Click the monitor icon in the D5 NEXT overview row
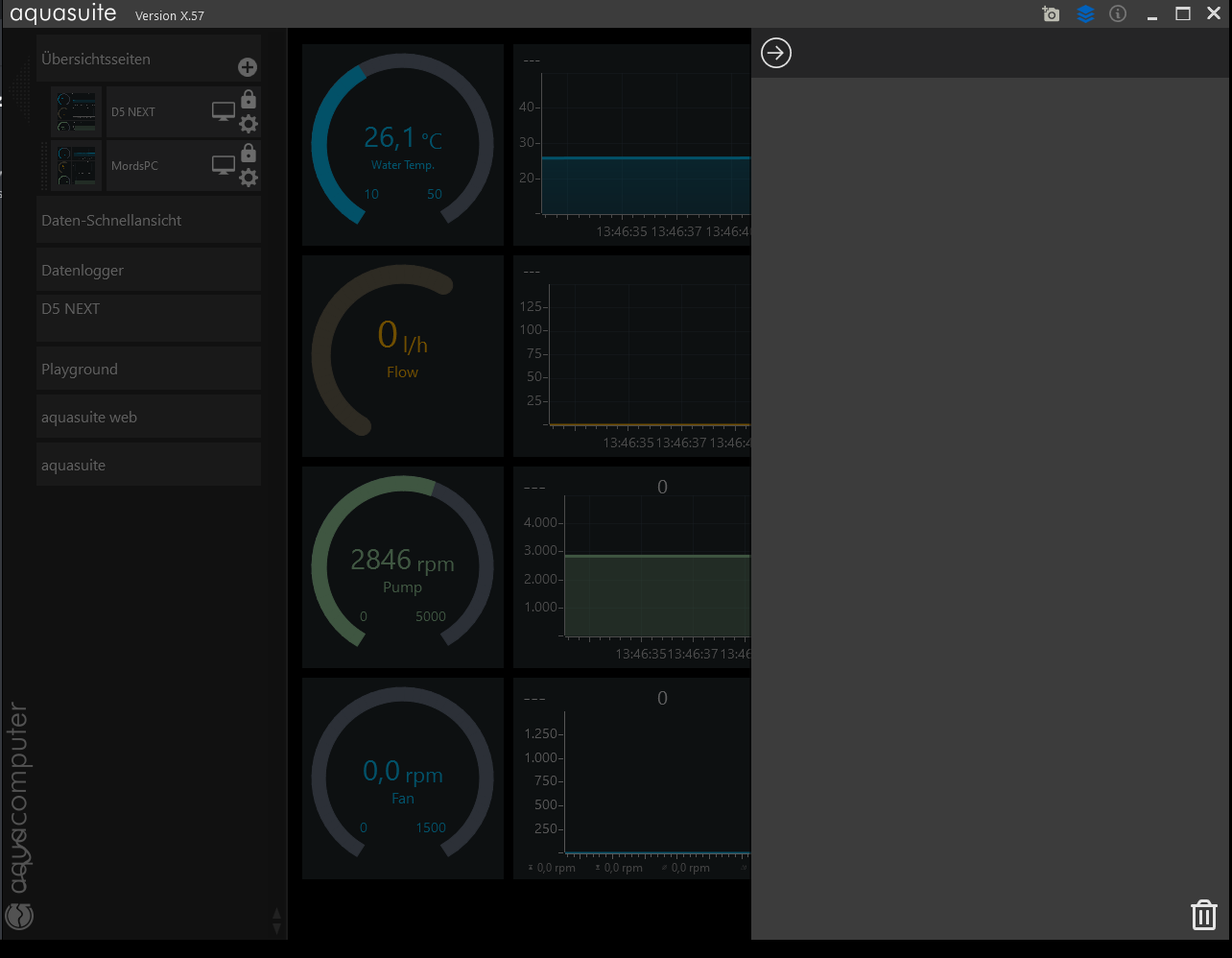This screenshot has width=1232, height=958. pos(224,111)
